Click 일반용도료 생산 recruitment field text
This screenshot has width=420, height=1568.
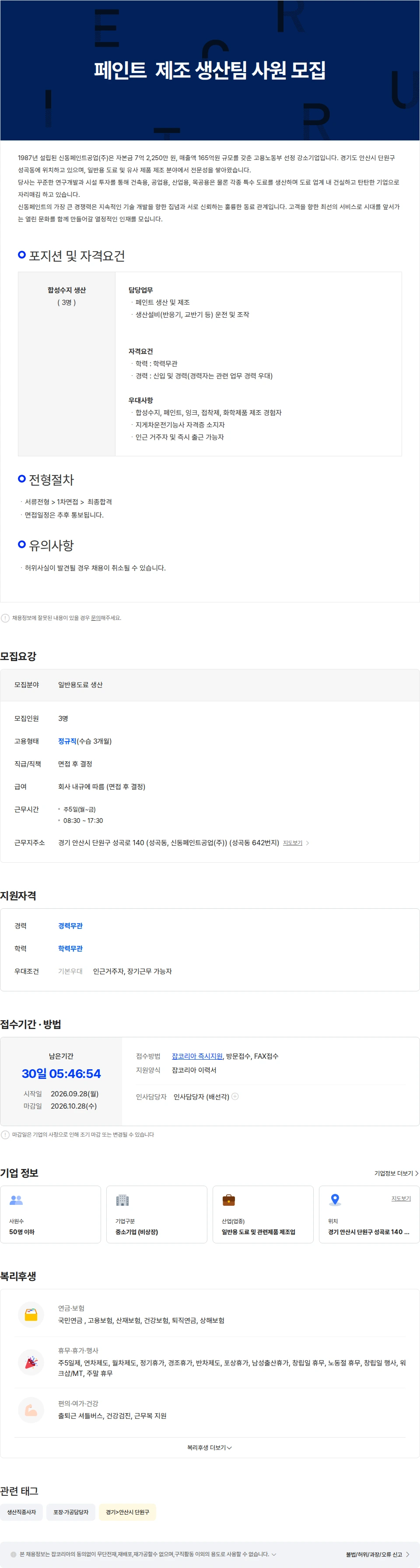[80, 685]
